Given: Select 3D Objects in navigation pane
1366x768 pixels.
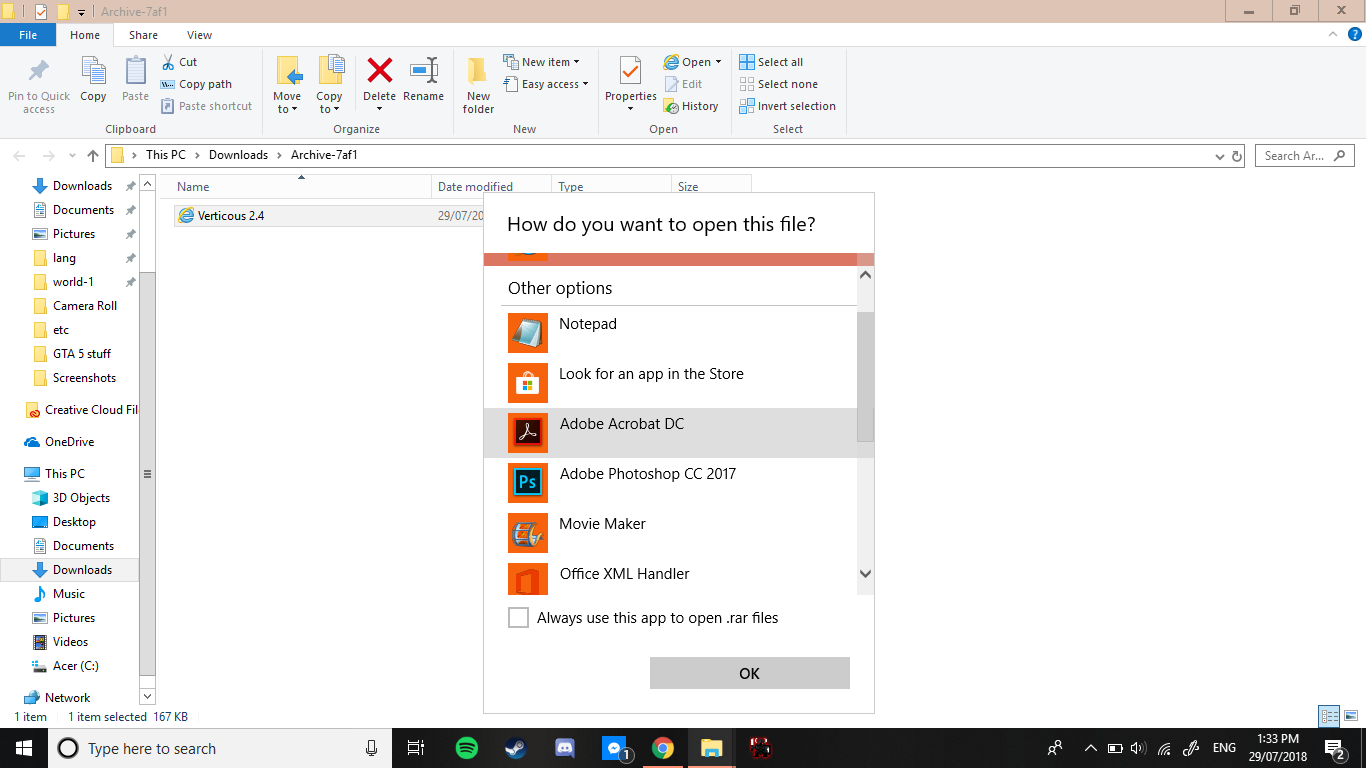Looking at the screenshot, I should [x=81, y=498].
